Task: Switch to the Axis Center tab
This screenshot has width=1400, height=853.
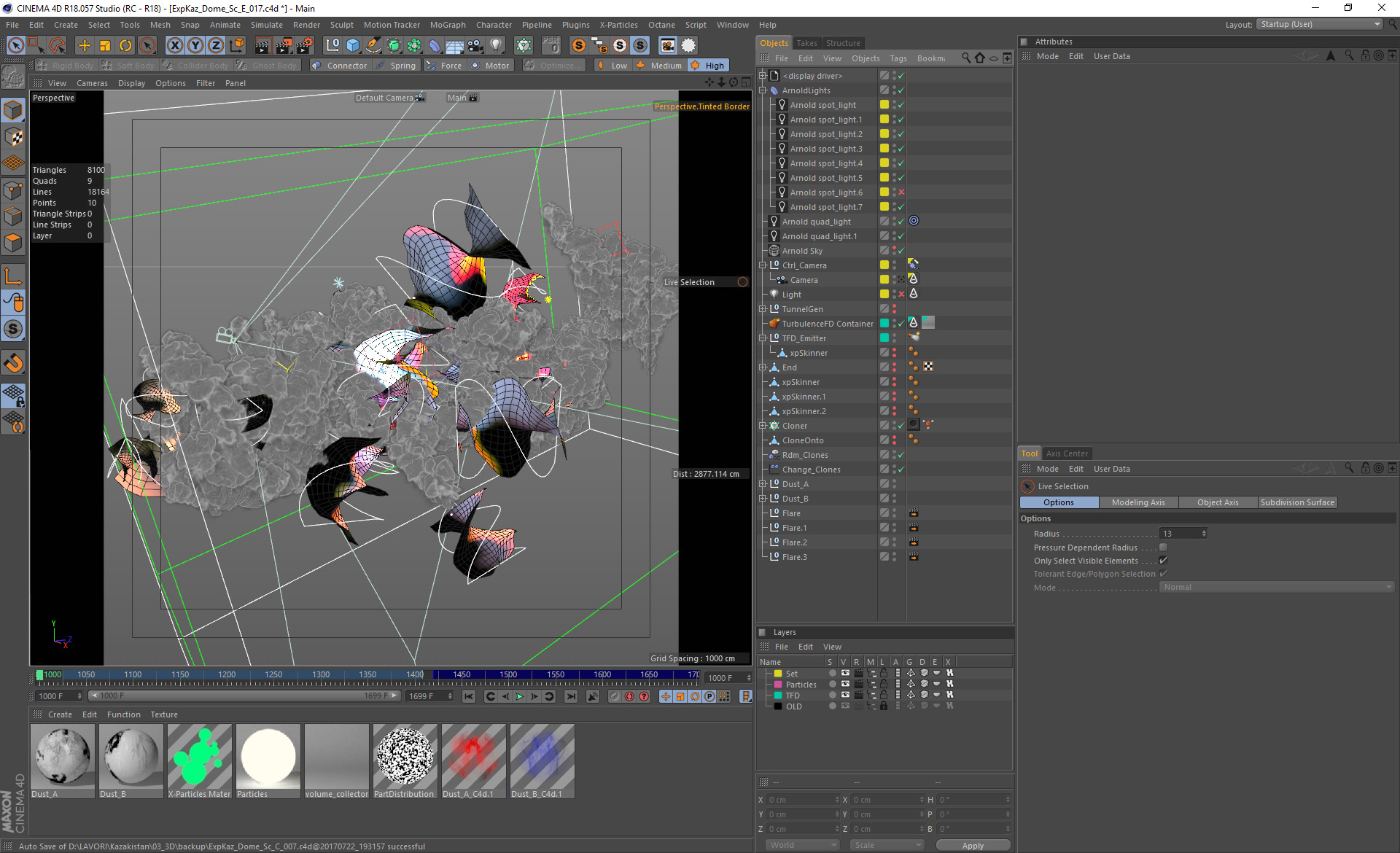Action: (1067, 453)
